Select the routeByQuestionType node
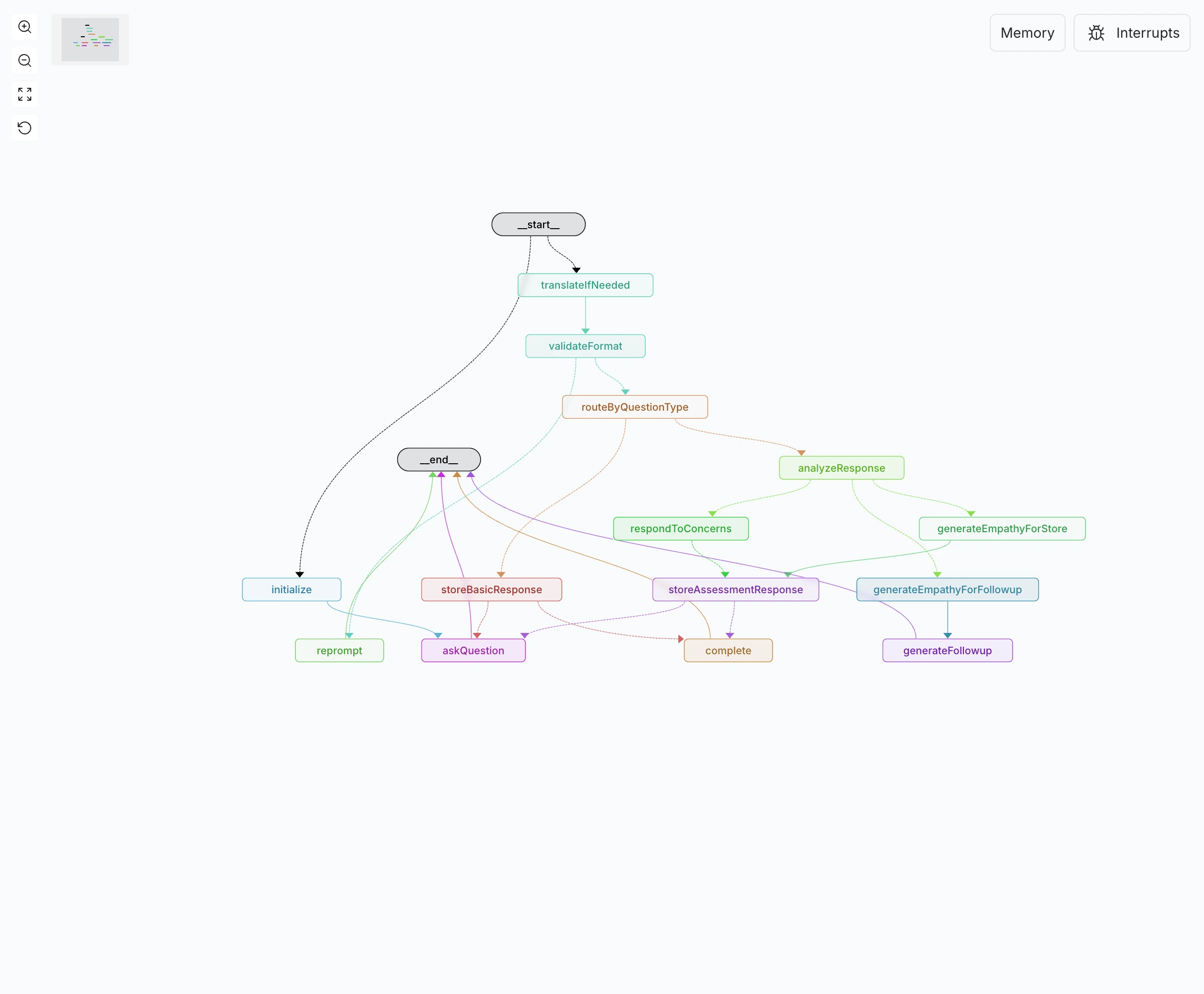Viewport: 1204px width, 994px height. click(634, 407)
